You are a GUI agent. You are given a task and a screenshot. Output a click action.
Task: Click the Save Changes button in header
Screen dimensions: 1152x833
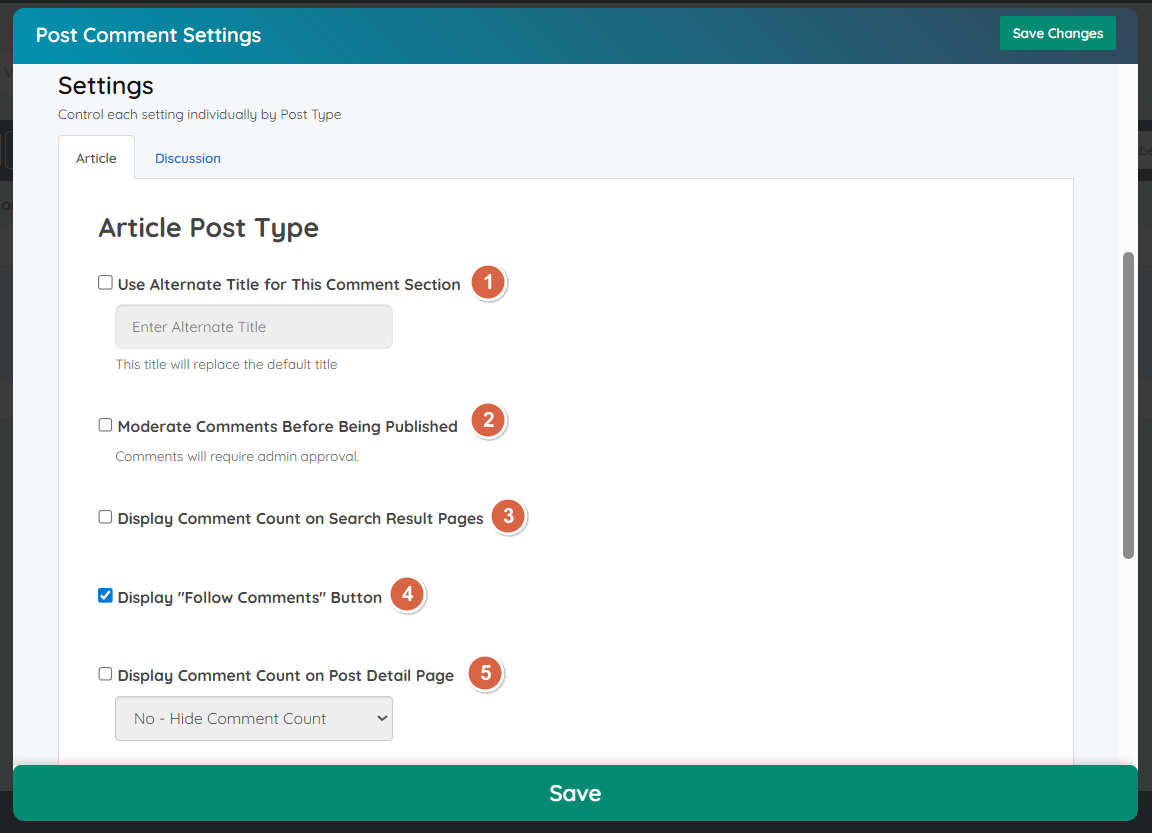[x=1057, y=33]
